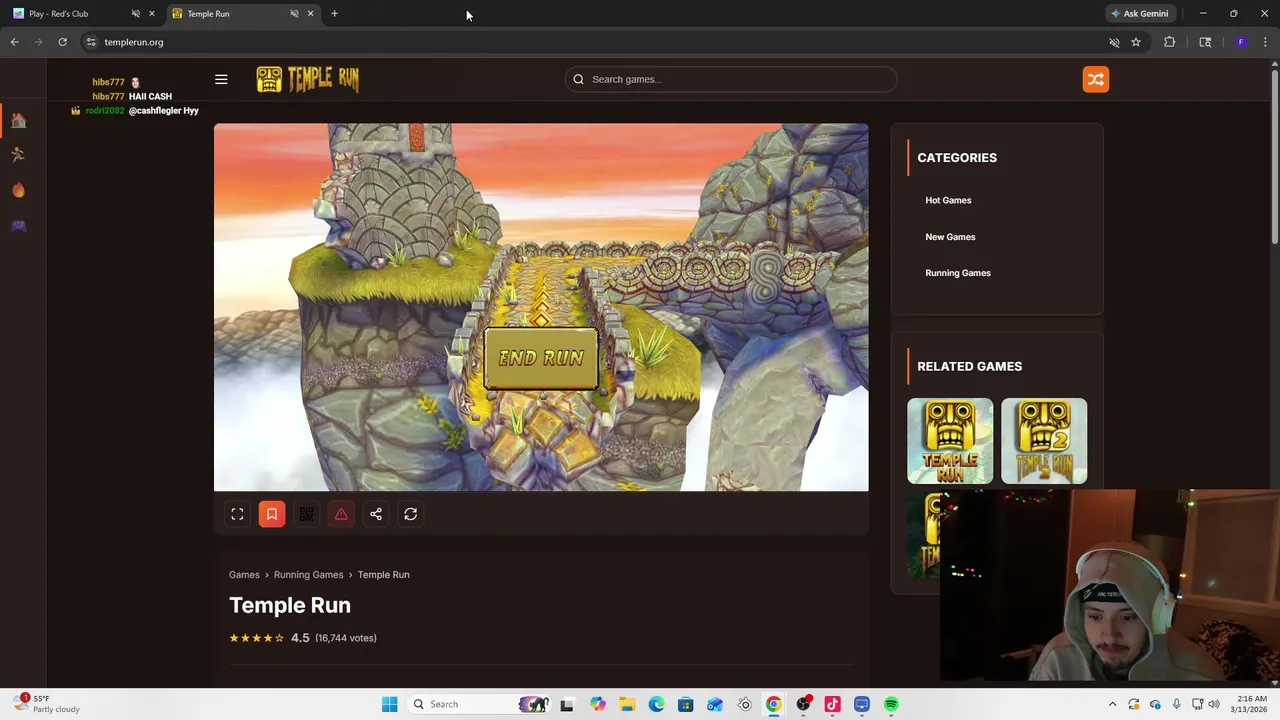Viewport: 1280px width, 720px height.
Task: Report an issue using the red warning icon
Action: (x=341, y=514)
